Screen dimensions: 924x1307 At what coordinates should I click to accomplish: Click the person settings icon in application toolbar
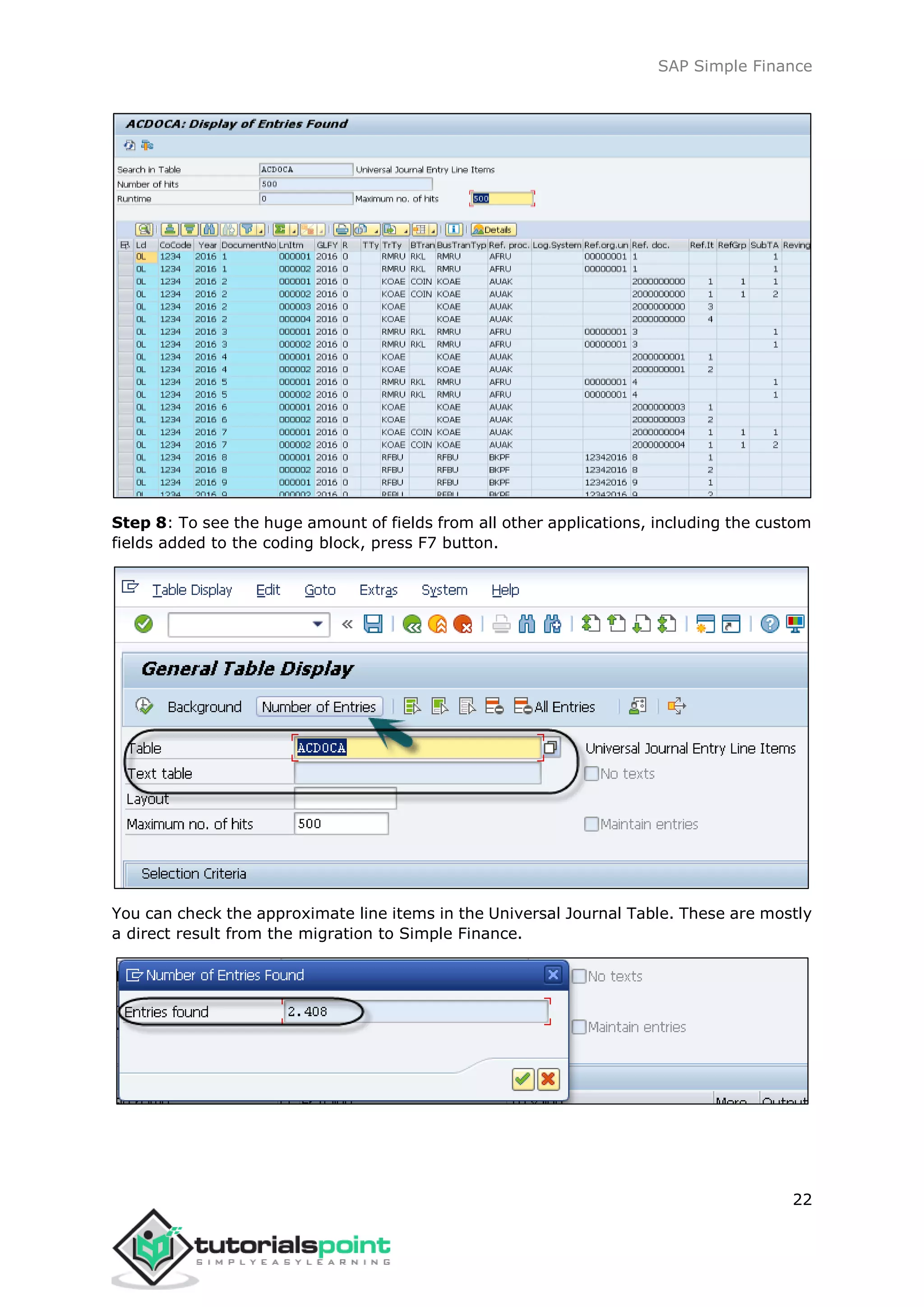click(638, 706)
